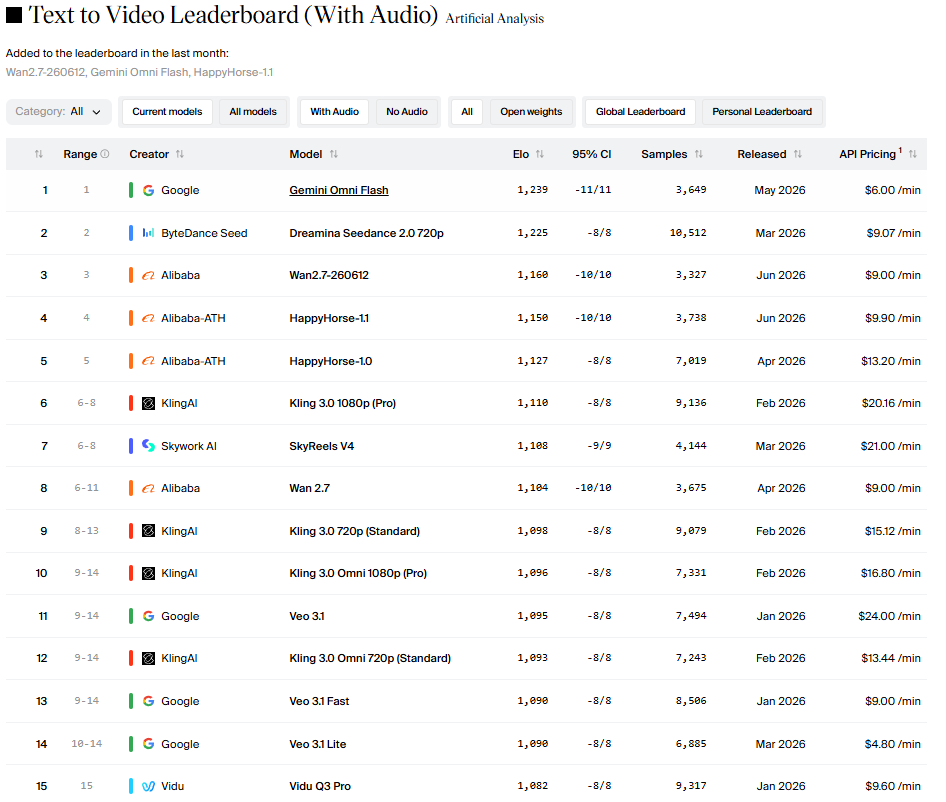Image resolution: width=946 pixels, height=802 pixels.
Task: Open HappyHorse-1.1 model entry
Action: pyautogui.click(x=329, y=318)
